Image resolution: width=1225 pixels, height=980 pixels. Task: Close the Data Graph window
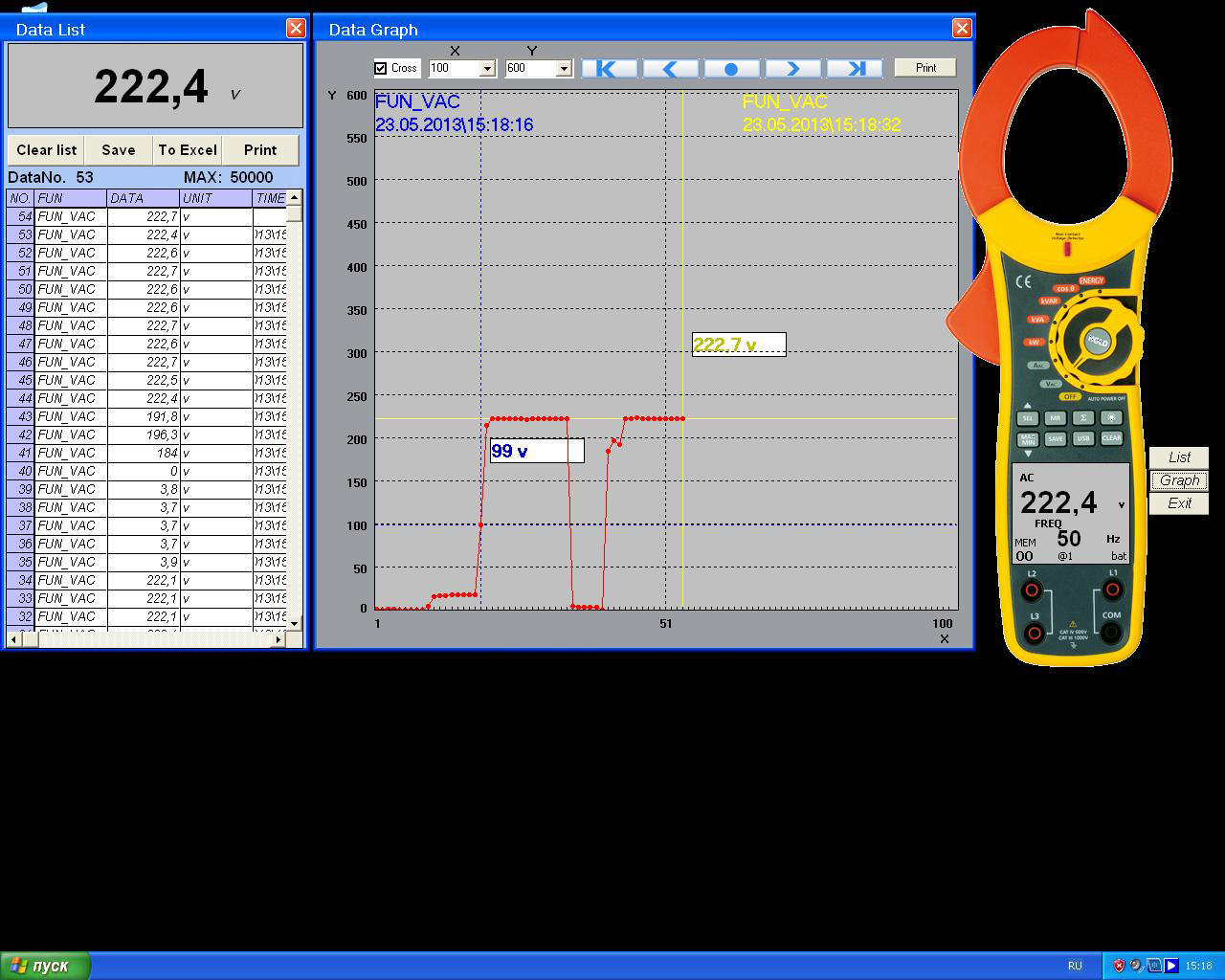(962, 29)
